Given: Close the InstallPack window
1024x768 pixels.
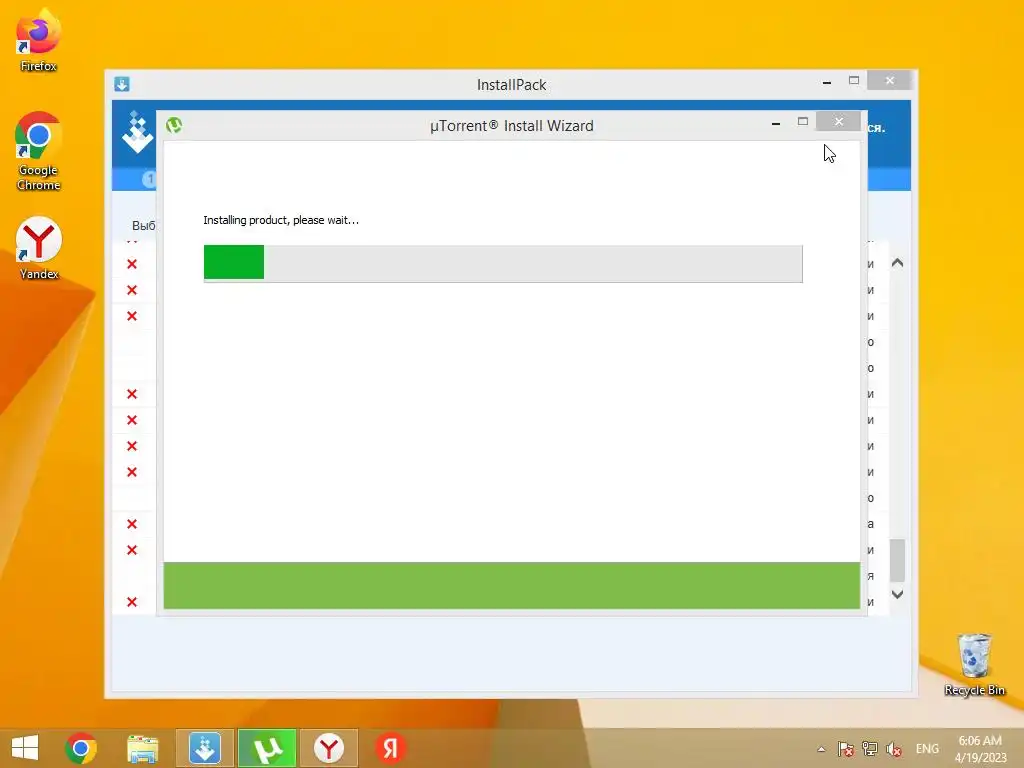Looking at the screenshot, I should pyautogui.click(x=889, y=80).
